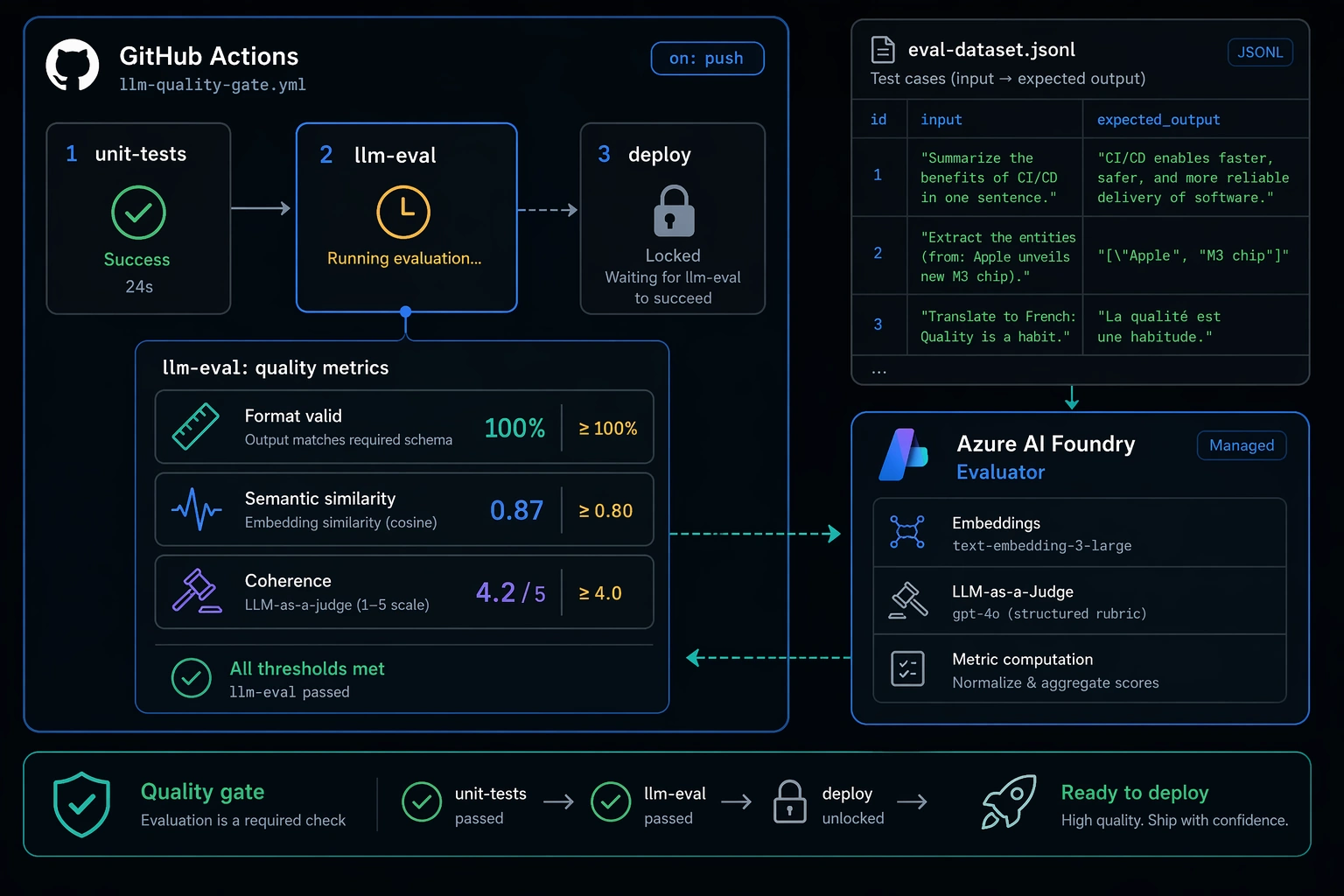This screenshot has height=896, width=1344.
Task: Click the JSONL format badge
Action: click(1260, 52)
